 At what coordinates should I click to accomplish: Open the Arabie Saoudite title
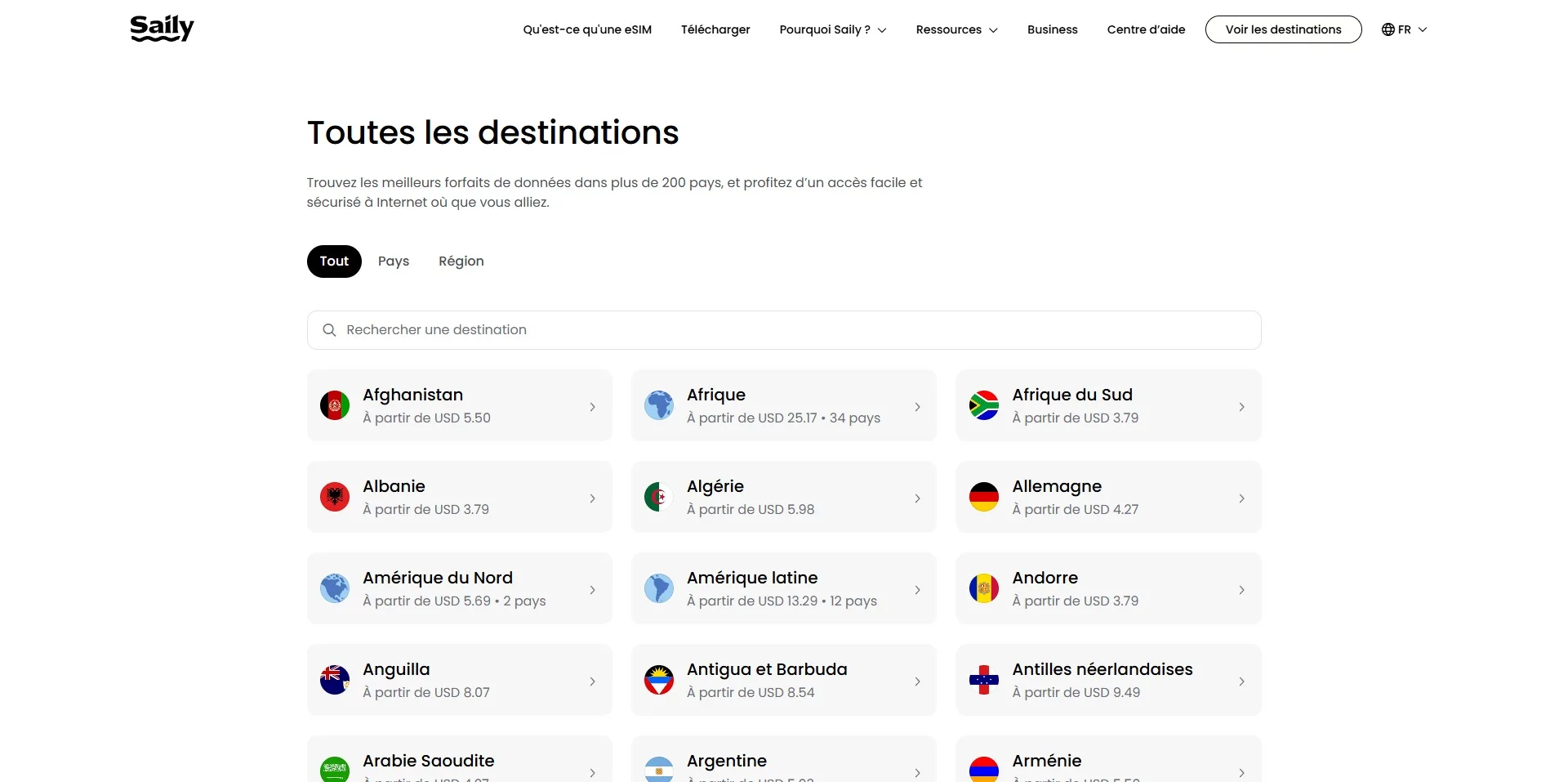point(429,761)
